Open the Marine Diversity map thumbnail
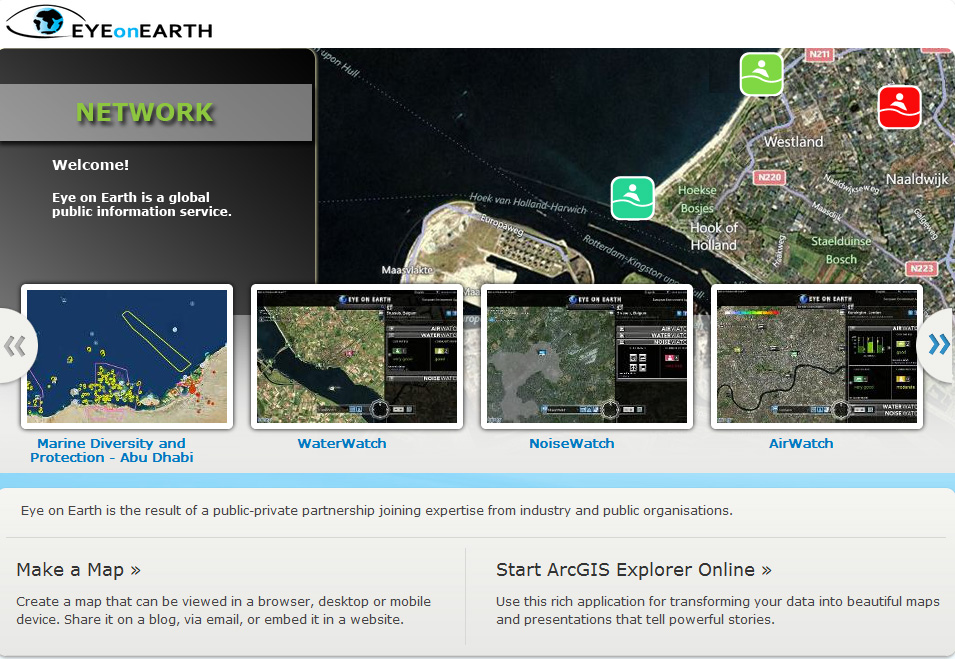Screen dimensions: 955x659 coord(127,357)
